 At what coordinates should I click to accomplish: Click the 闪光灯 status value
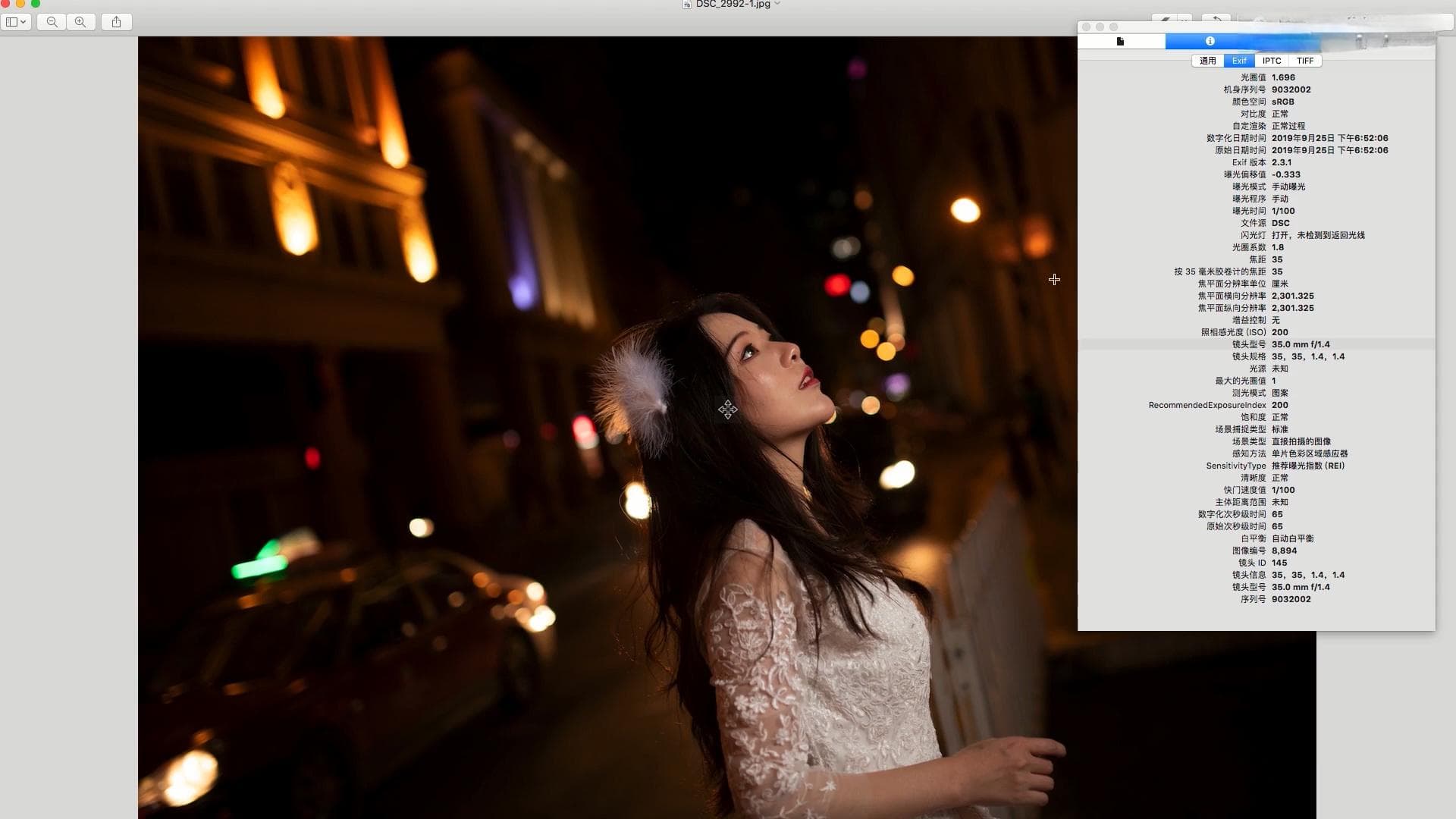click(1318, 235)
